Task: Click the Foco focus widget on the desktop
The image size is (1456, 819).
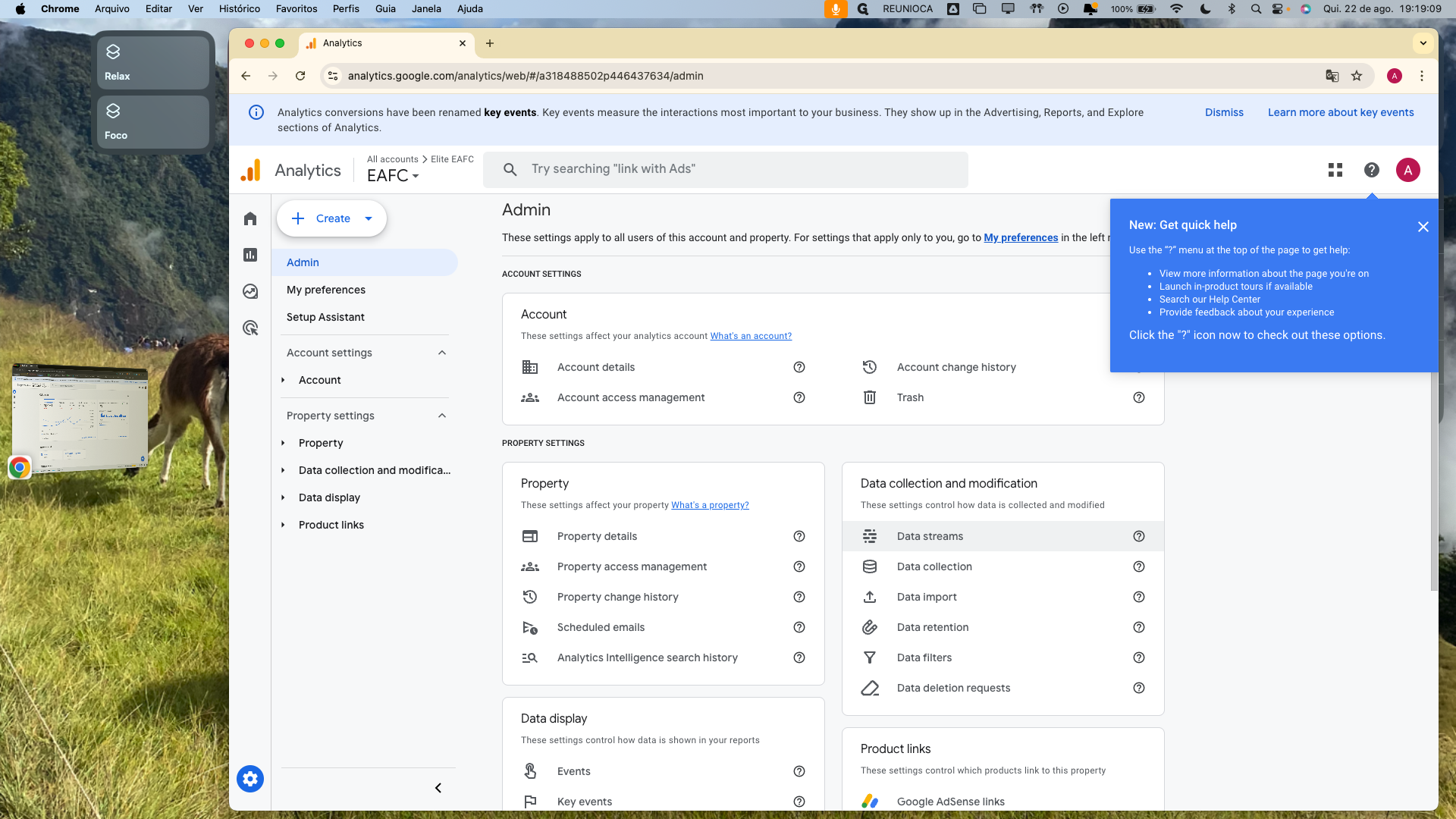Action: coord(153,122)
